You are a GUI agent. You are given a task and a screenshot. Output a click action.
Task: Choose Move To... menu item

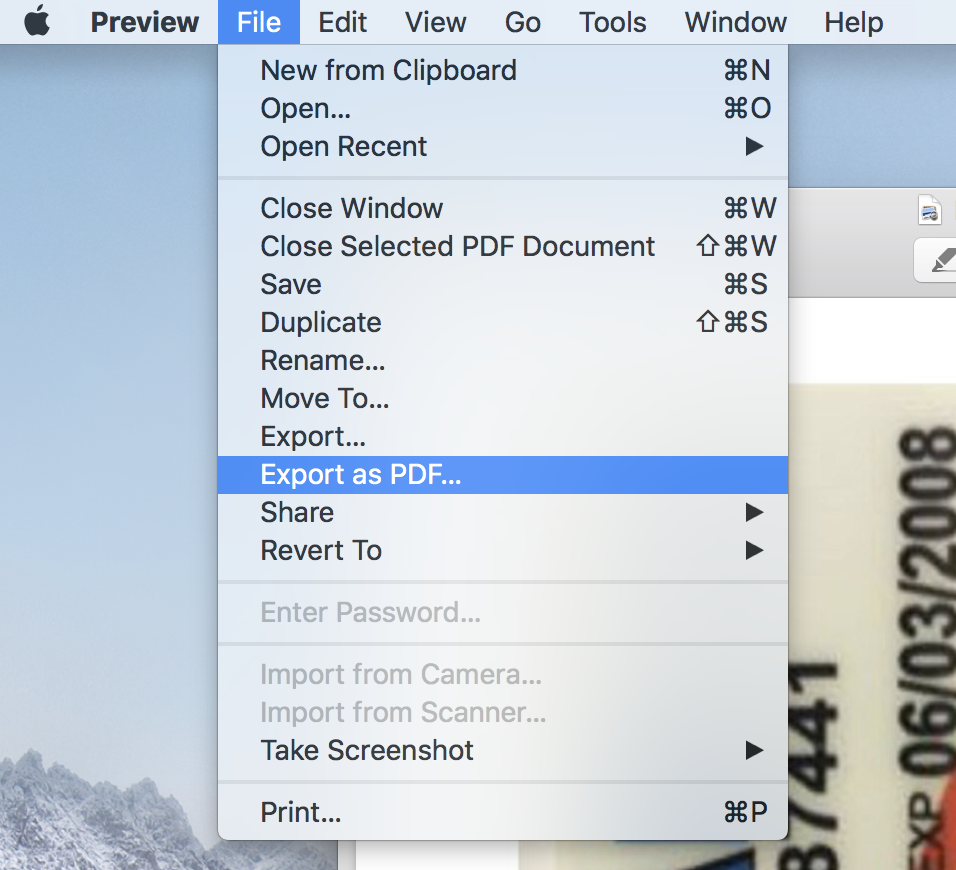(x=503, y=398)
